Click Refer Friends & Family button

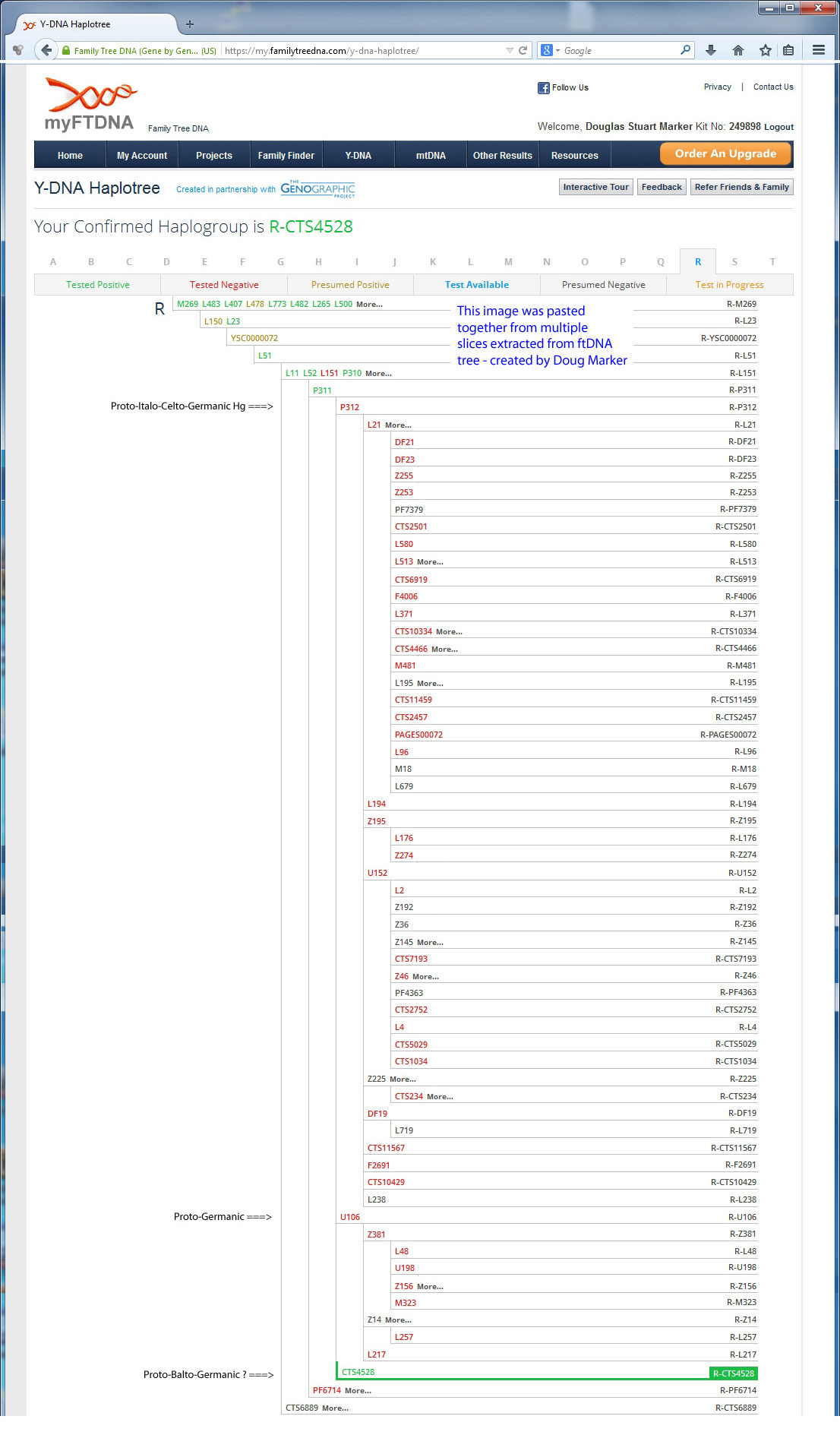click(742, 187)
